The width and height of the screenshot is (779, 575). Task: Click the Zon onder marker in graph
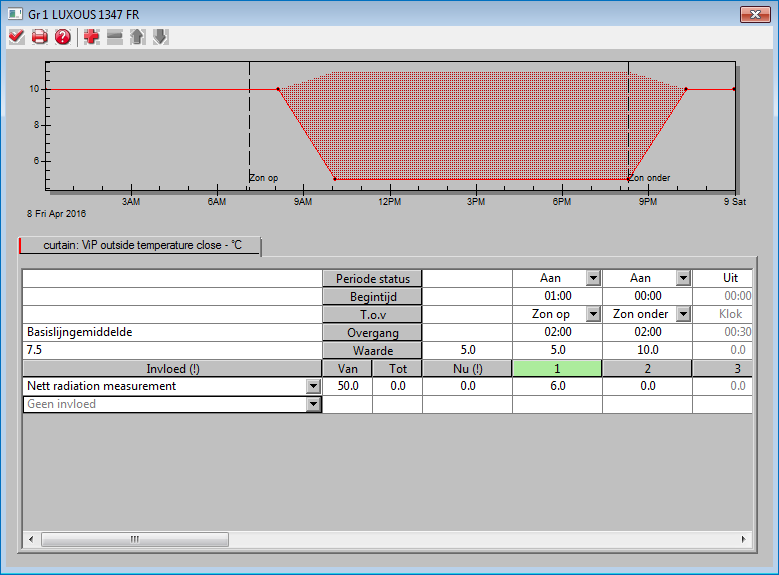(x=649, y=178)
